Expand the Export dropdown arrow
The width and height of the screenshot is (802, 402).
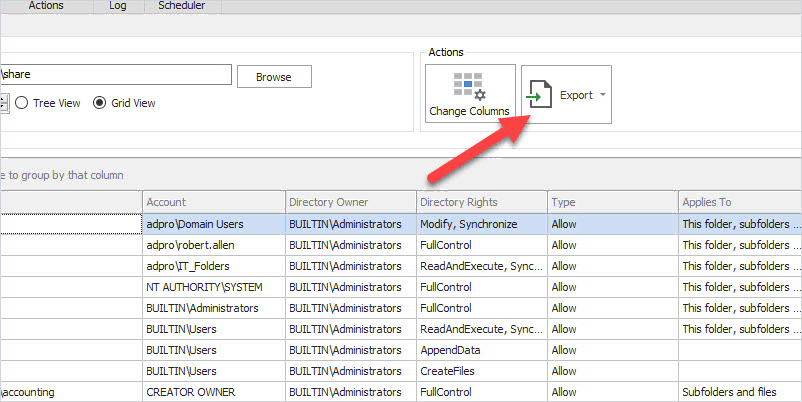coord(603,95)
